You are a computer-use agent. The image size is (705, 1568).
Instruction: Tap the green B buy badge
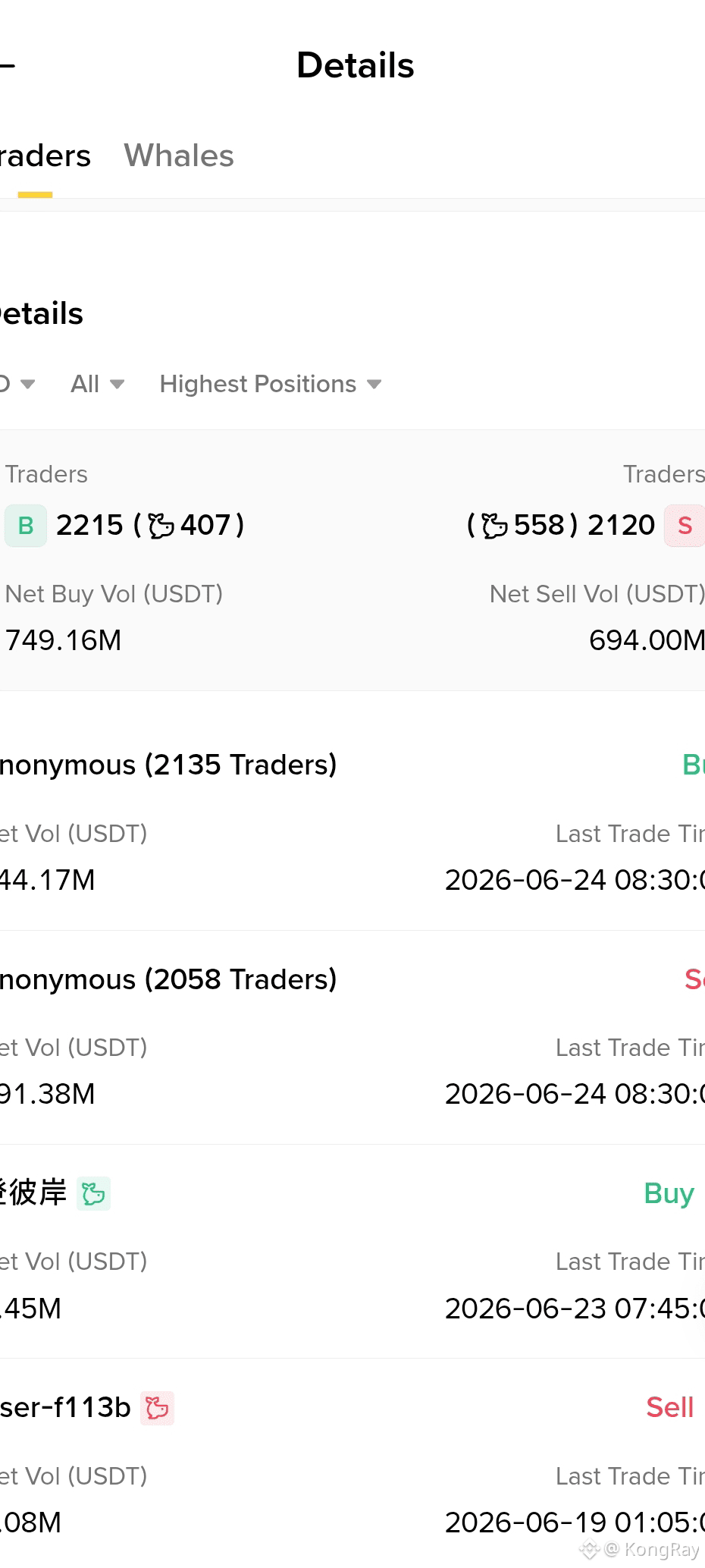26,525
